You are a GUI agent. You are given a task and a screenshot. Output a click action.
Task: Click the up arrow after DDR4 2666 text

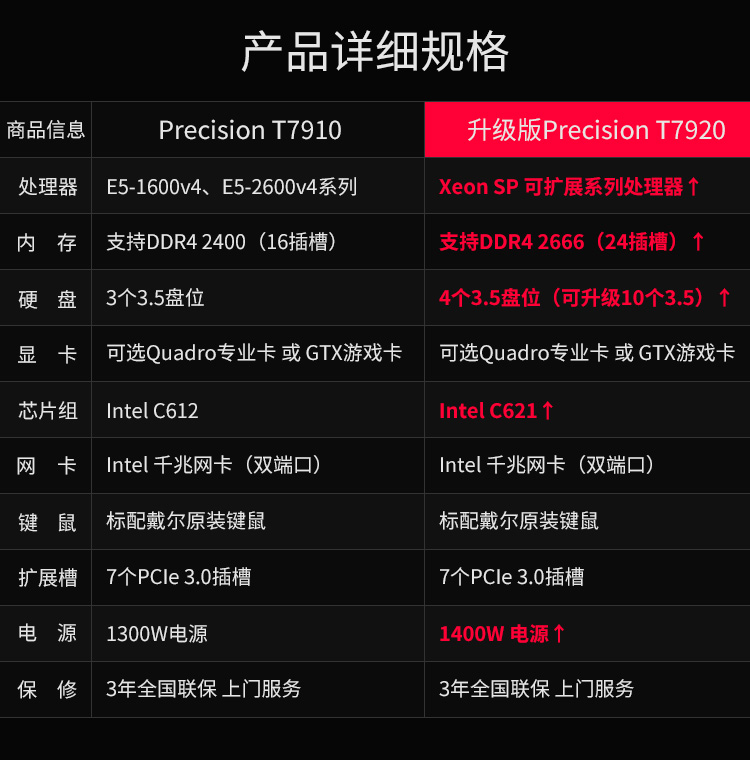(698, 242)
